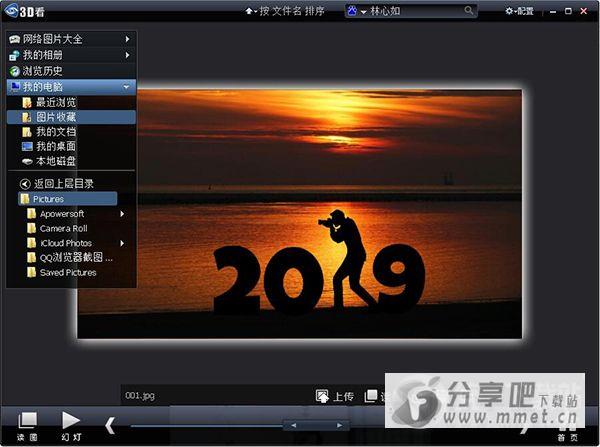Open the 本地磁盘 local disk entry
600x447 pixels.
(71, 161)
